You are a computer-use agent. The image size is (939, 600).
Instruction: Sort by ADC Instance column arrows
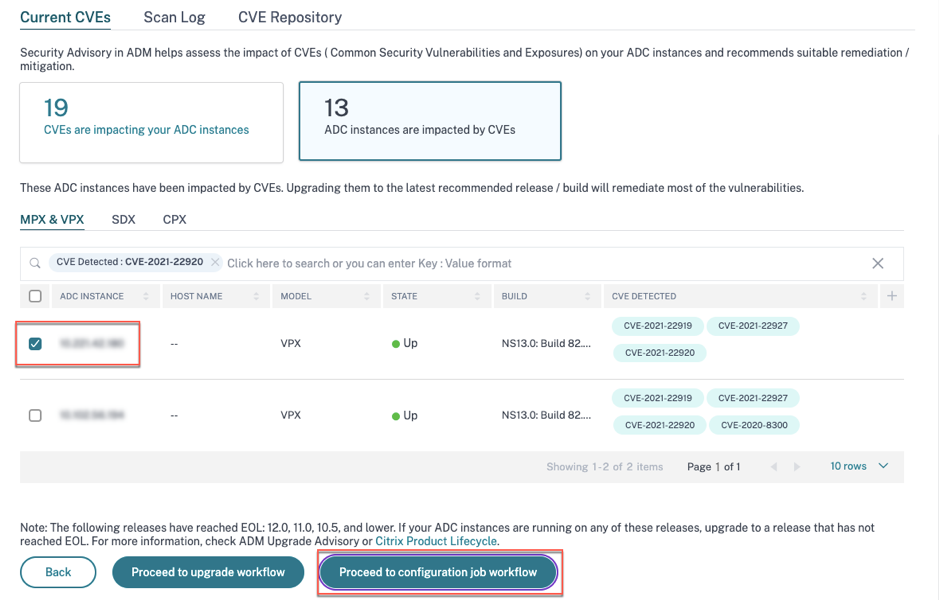point(146,296)
